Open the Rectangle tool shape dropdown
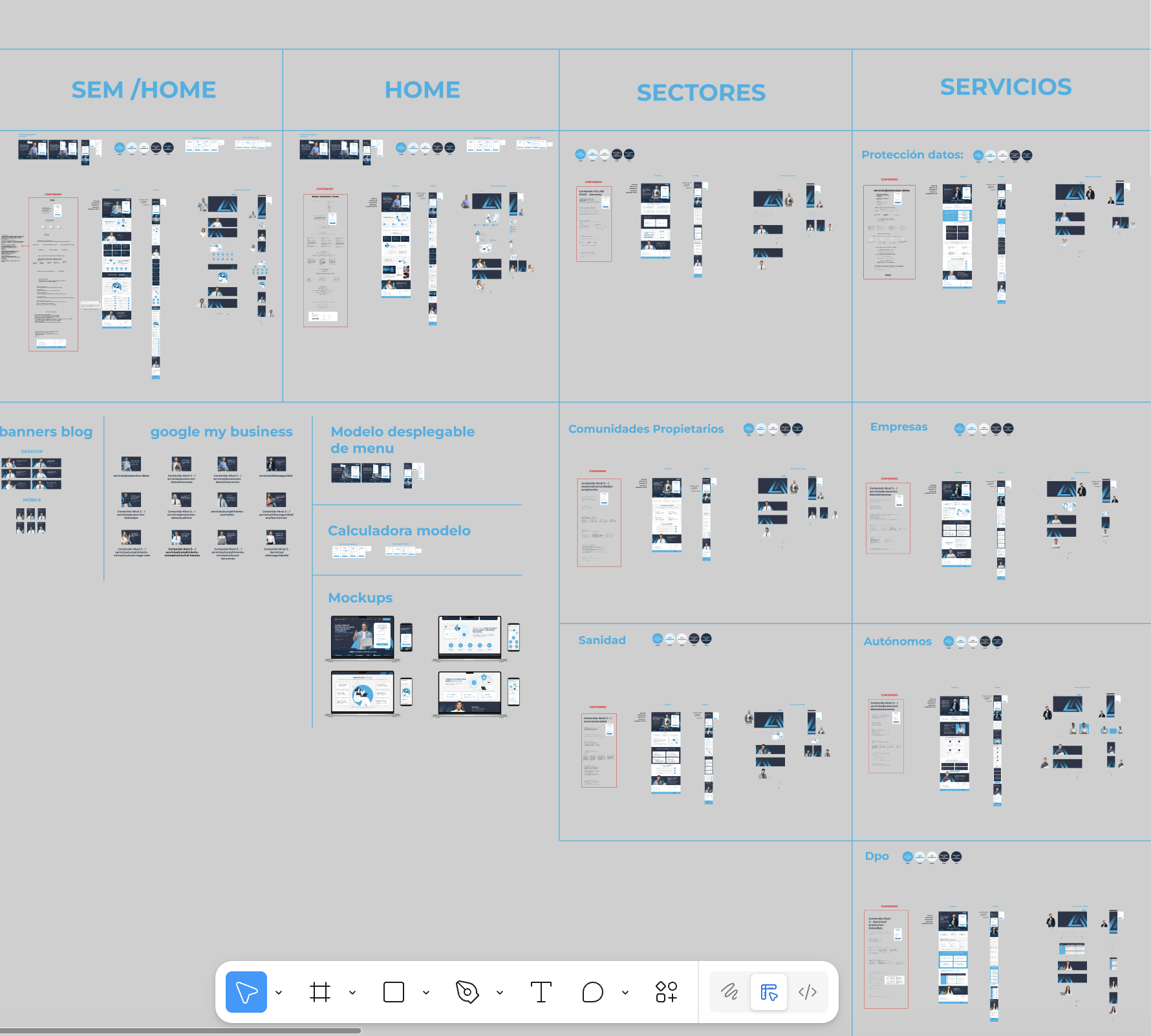This screenshot has width=1151, height=1036. [425, 992]
